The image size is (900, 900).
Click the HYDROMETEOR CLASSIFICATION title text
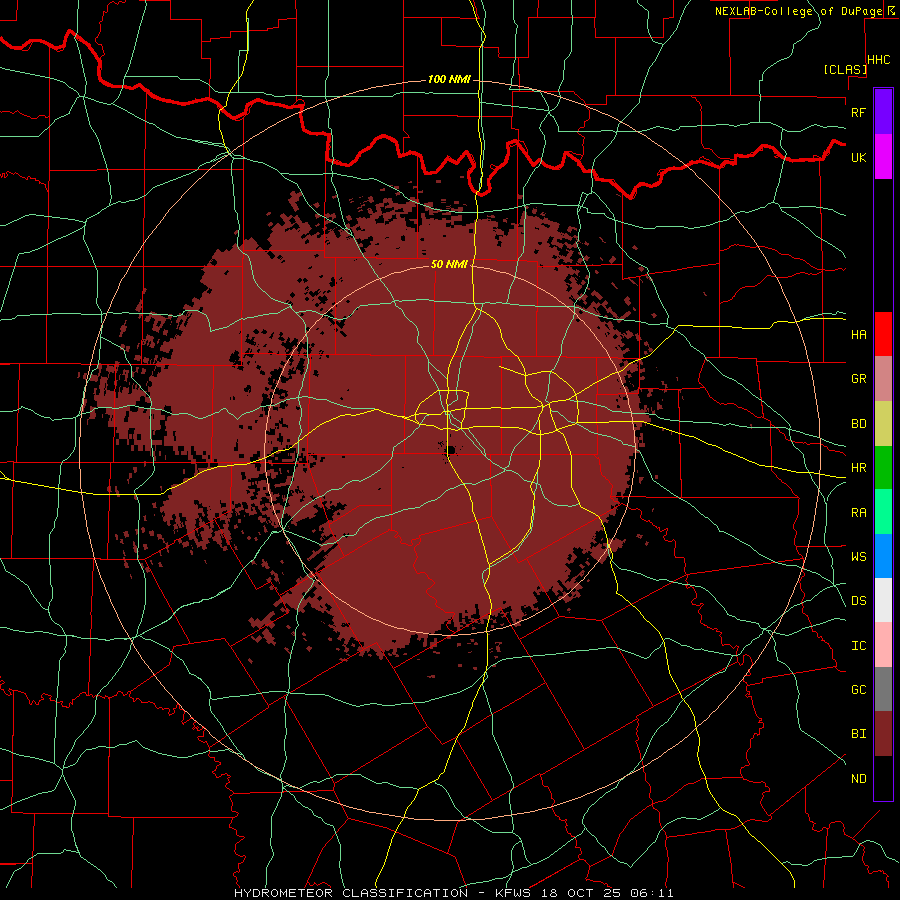pyautogui.click(x=351, y=893)
